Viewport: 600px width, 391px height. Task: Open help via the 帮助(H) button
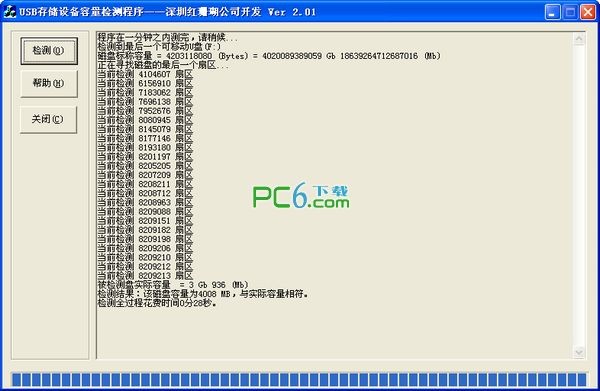(x=49, y=83)
